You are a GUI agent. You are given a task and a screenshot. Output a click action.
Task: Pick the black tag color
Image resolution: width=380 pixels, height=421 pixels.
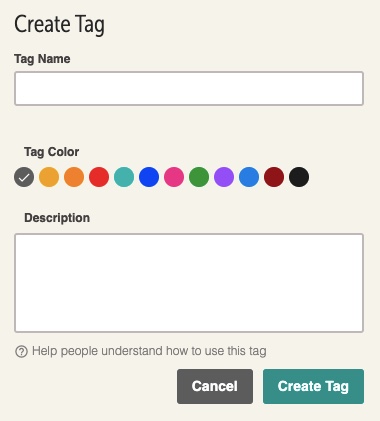(299, 177)
